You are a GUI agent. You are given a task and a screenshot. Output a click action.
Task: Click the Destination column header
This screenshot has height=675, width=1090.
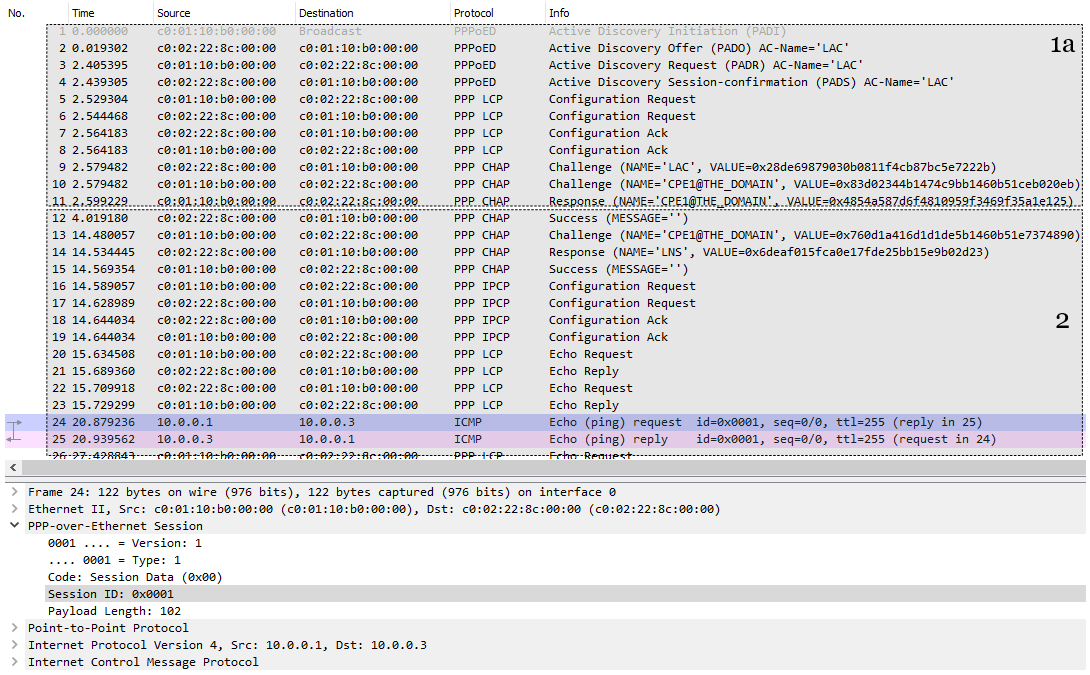click(x=326, y=13)
